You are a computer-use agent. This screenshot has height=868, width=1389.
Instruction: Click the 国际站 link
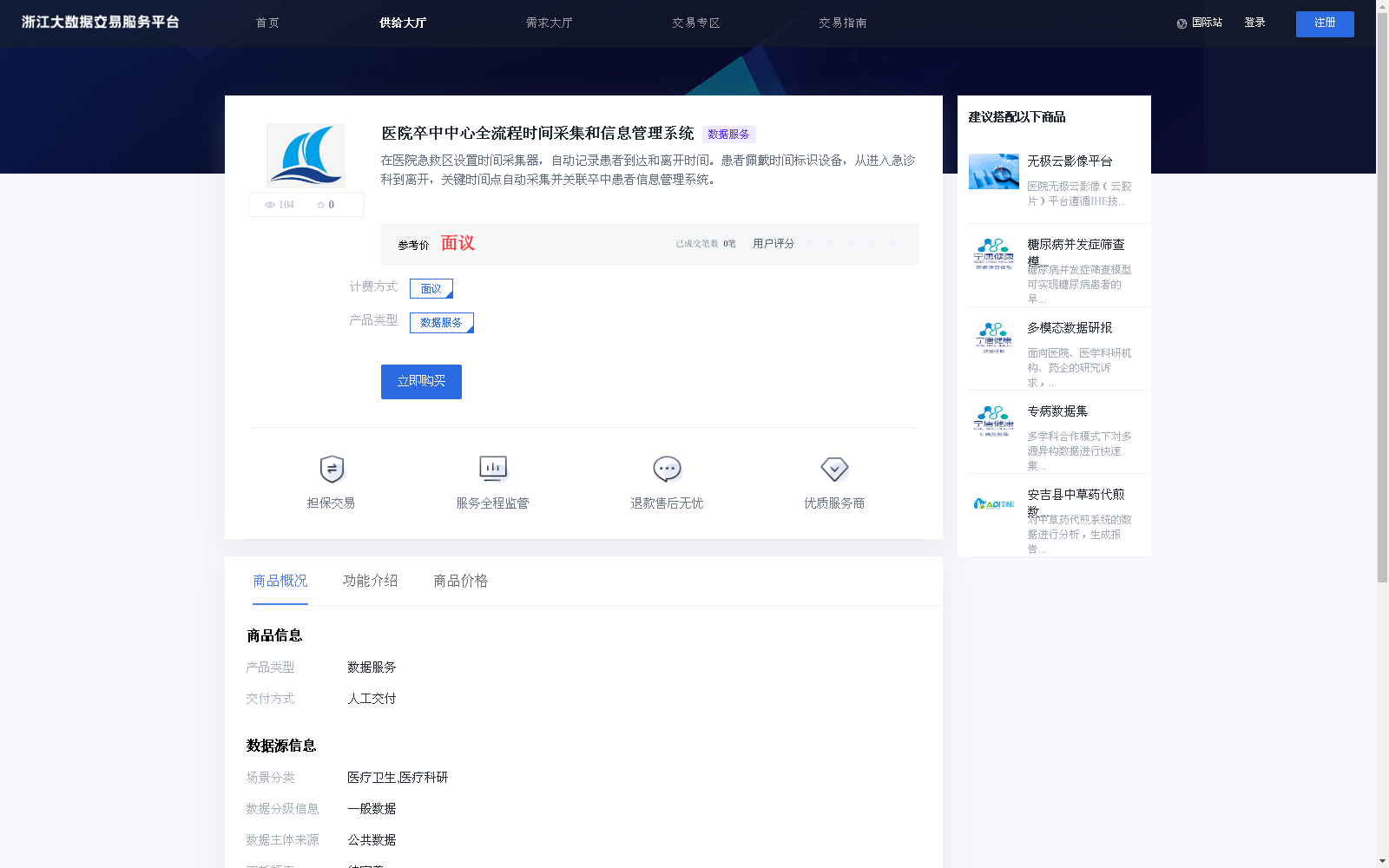[1207, 23]
